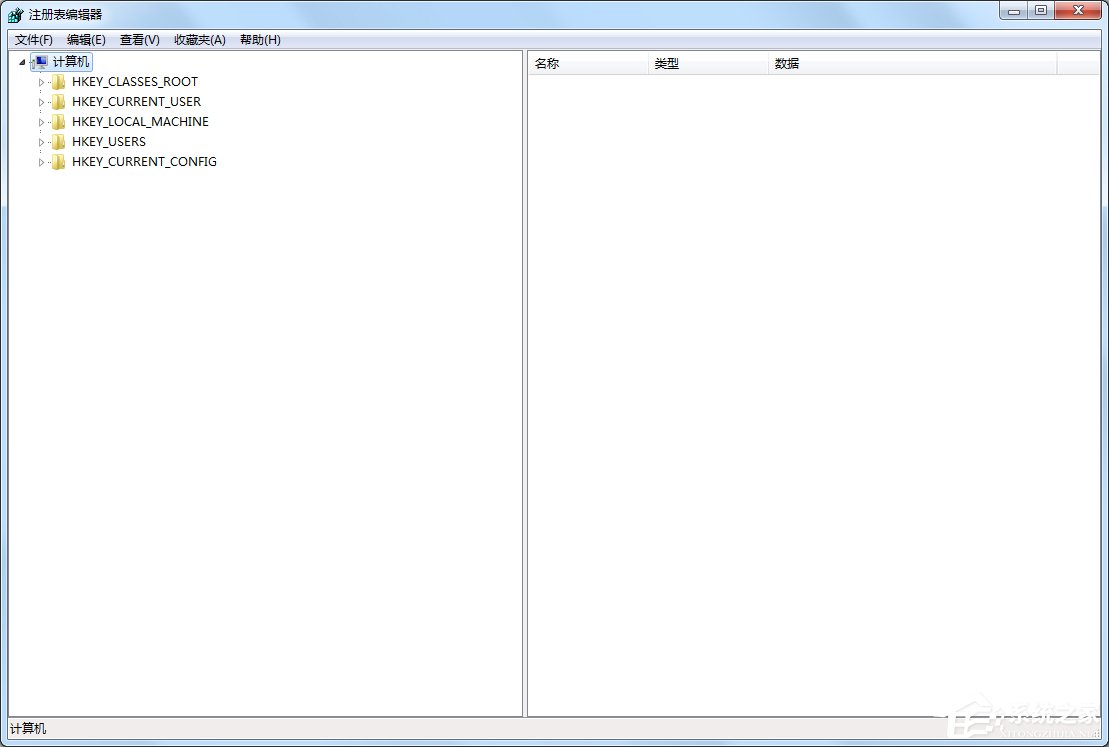
Task: Open the 编辑(E) menu
Action: 86,40
